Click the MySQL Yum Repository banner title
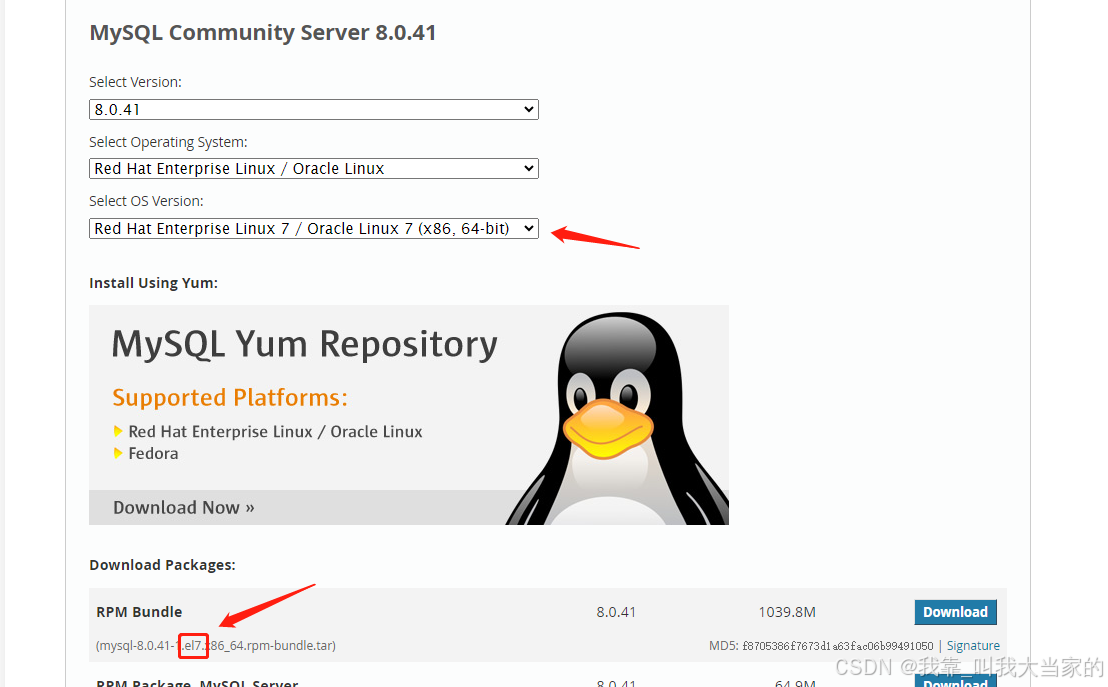This screenshot has height=687, width=1108. (304, 344)
